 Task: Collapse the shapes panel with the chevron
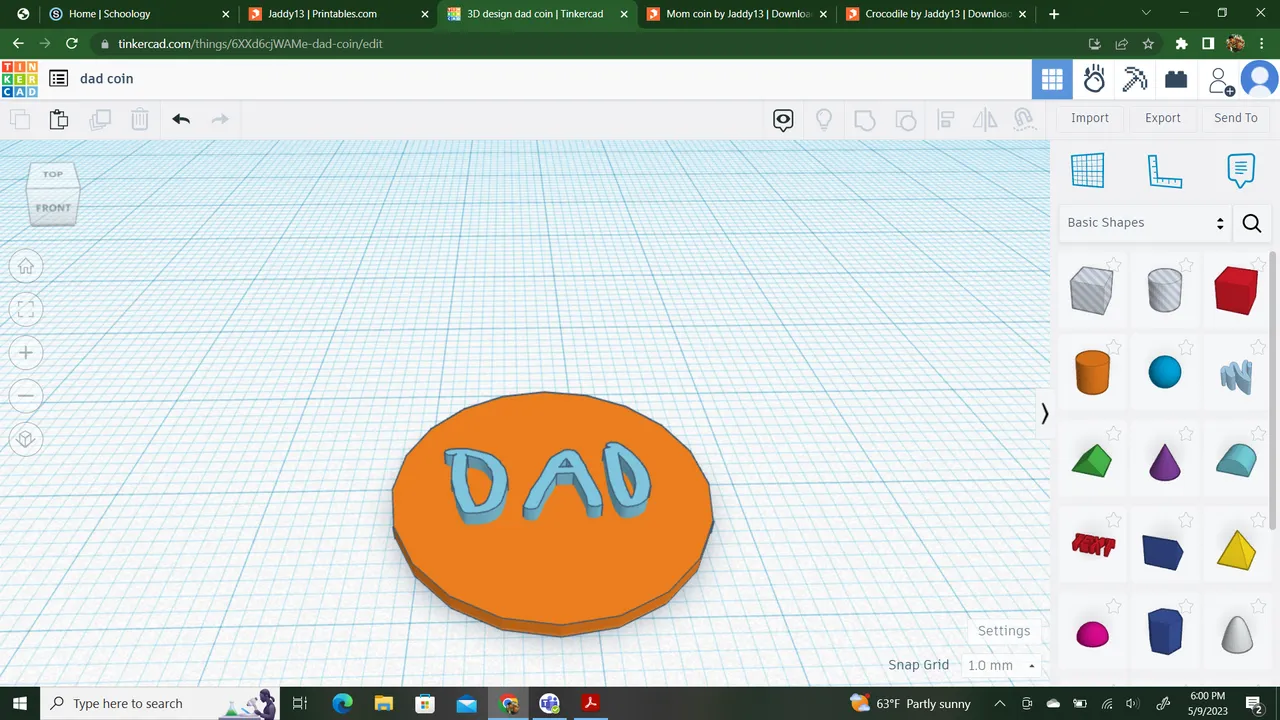pos(1044,413)
